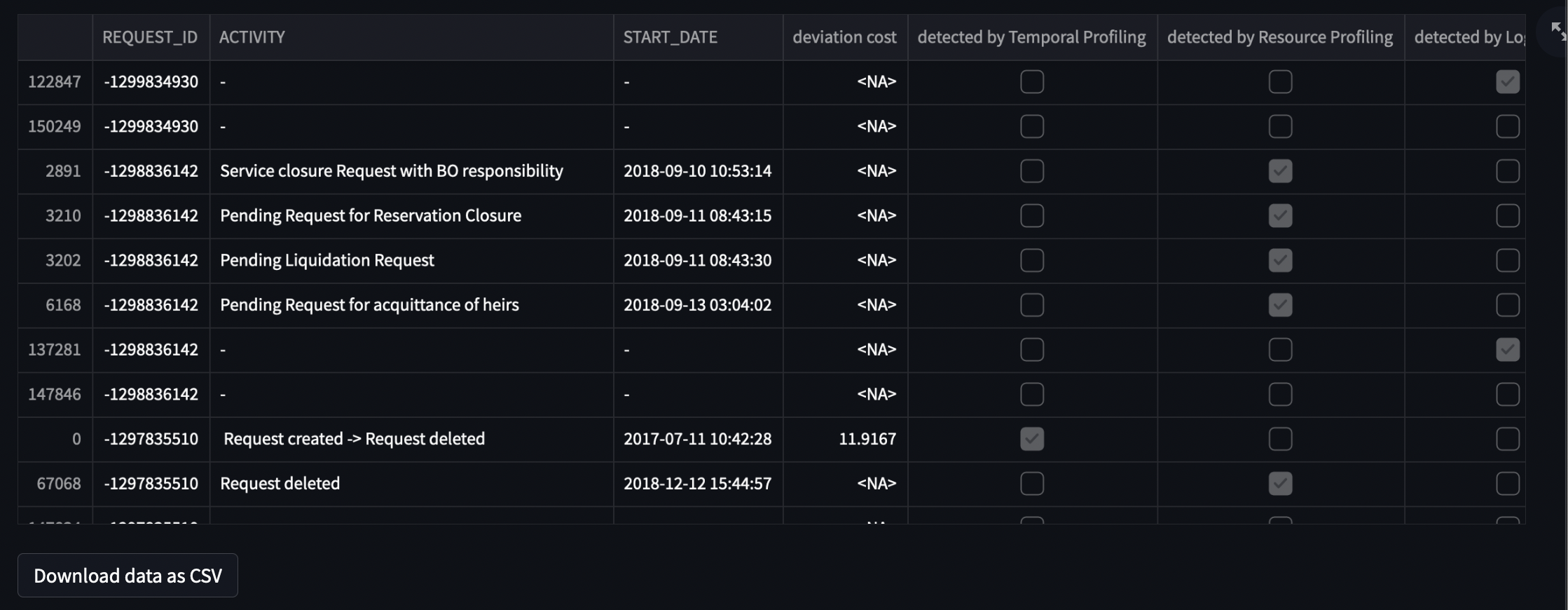Screen dimensions: 1568x610
Task: Click REQUEST_ID -1299834930 in row 122847
Action: (x=150, y=82)
